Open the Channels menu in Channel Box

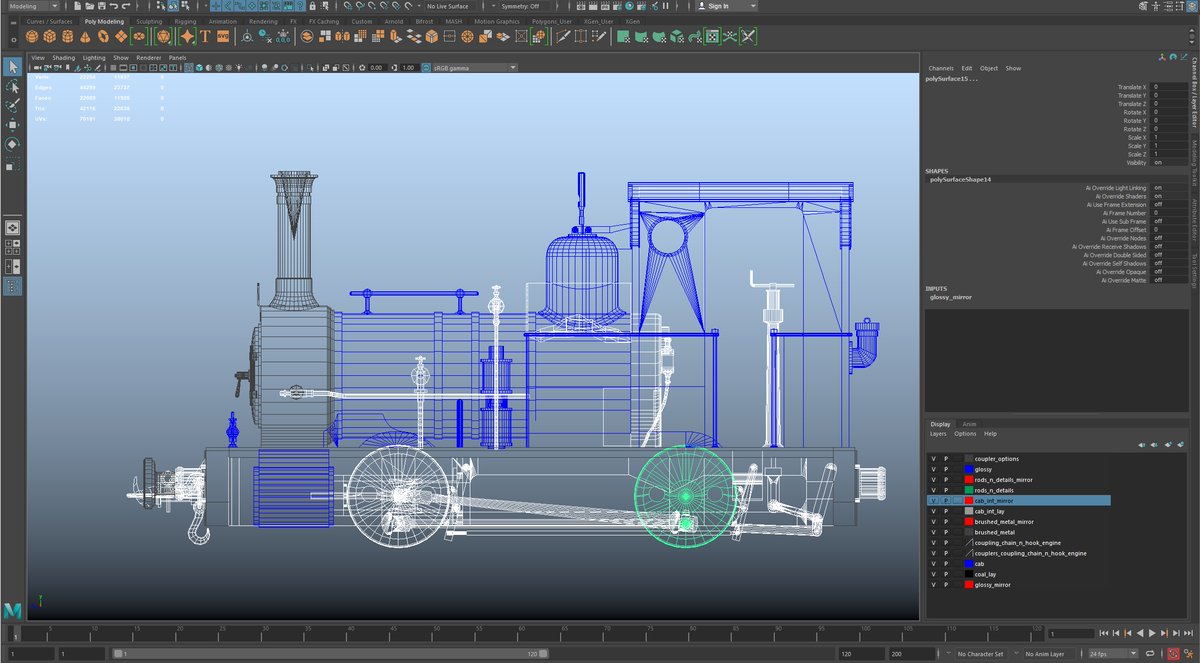941,68
